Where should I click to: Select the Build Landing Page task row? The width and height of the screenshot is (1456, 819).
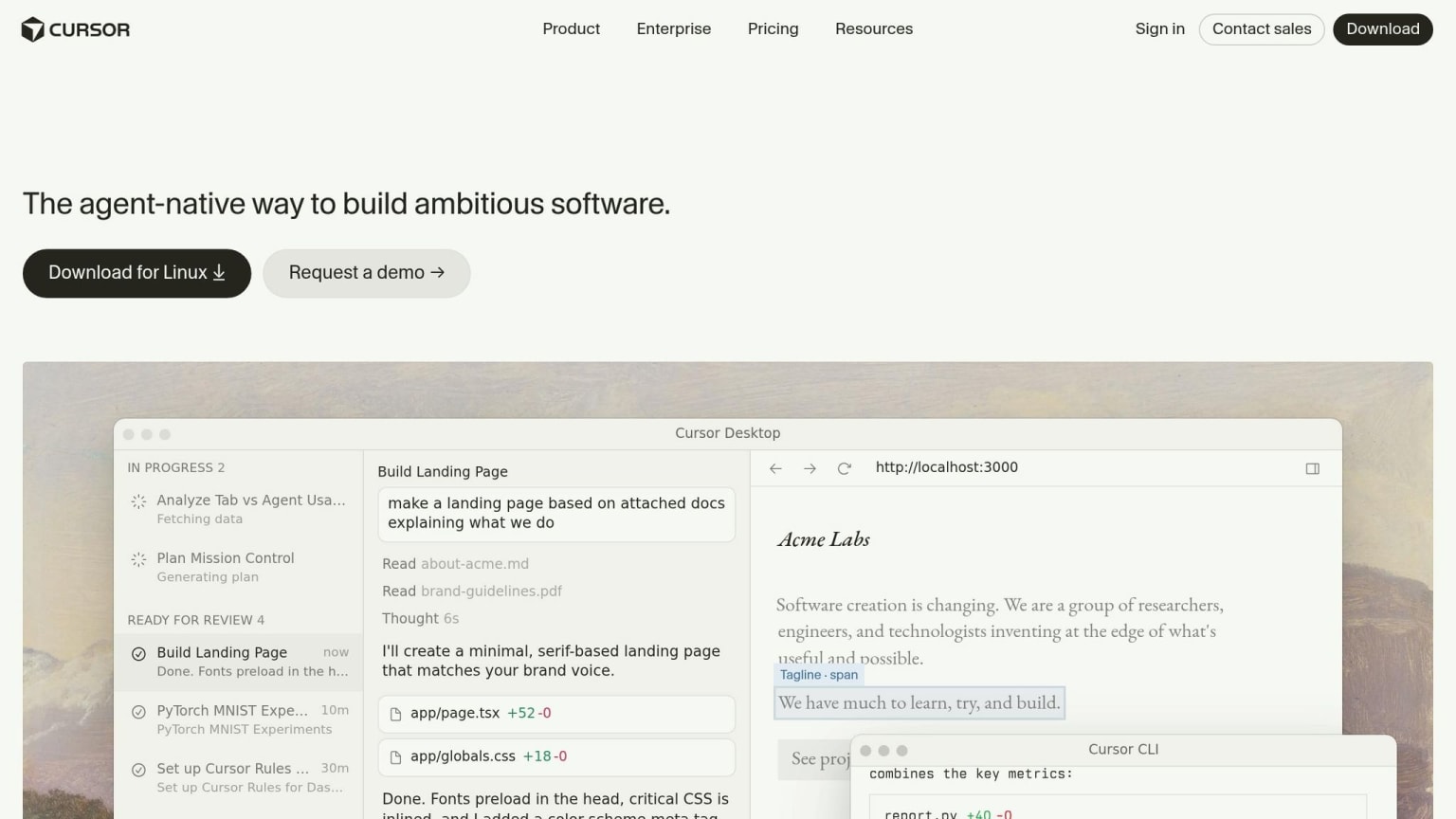coord(238,662)
